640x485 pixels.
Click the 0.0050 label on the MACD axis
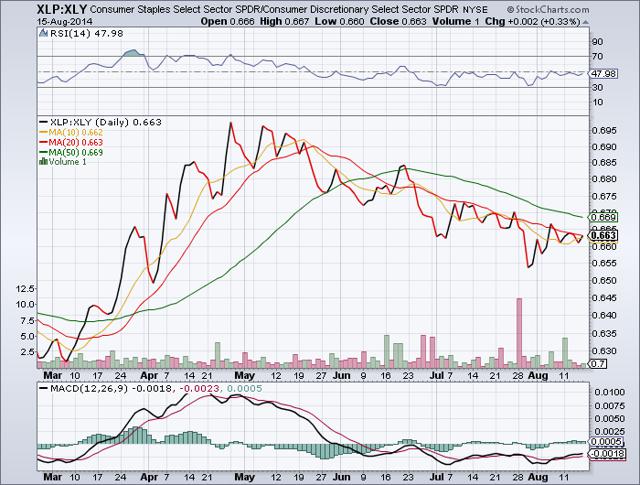[x=609, y=418]
